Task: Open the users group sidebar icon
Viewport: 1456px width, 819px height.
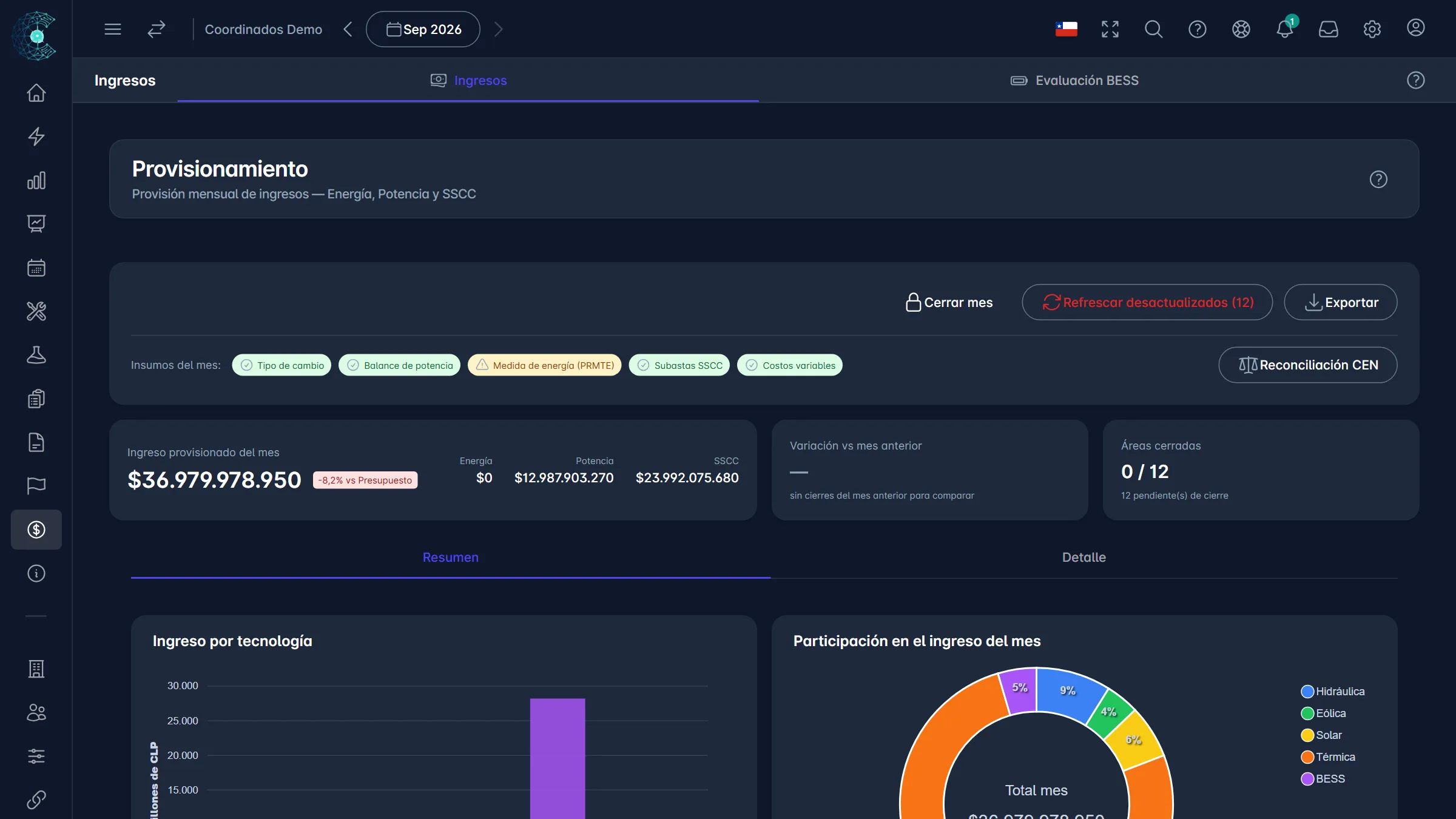Action: [x=36, y=713]
